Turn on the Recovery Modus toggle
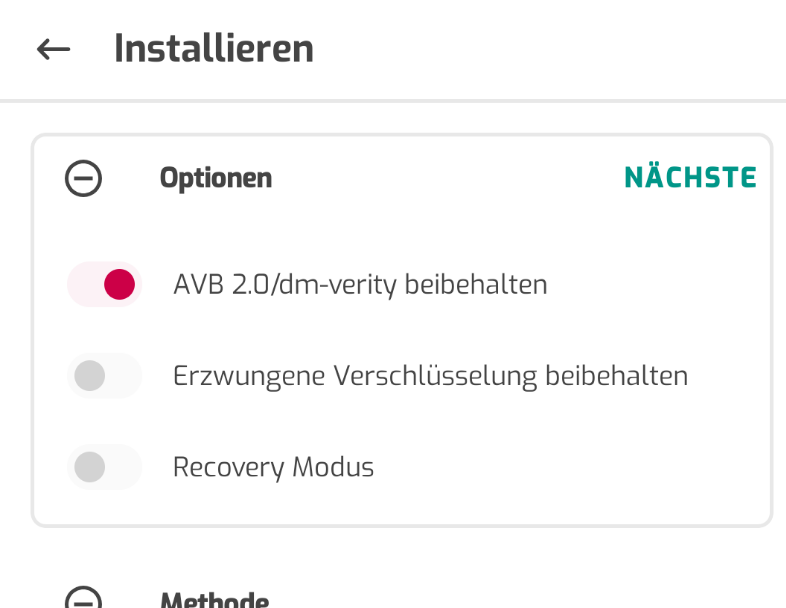This screenshot has height=608, width=786. [104, 467]
